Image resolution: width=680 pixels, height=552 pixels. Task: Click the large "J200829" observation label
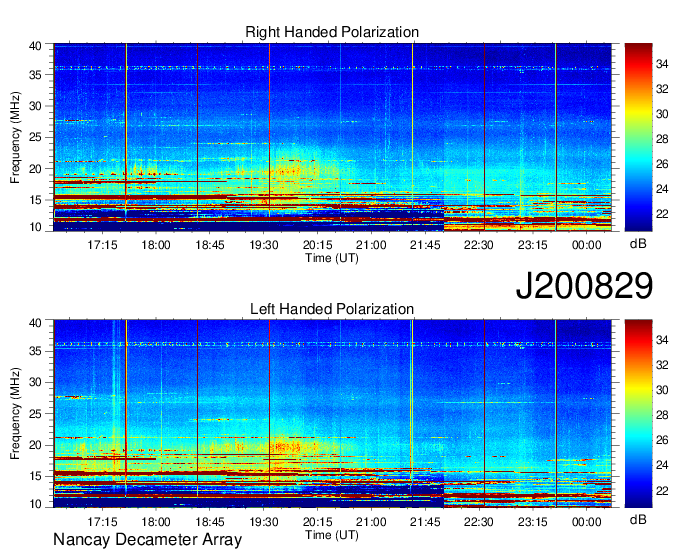click(584, 285)
